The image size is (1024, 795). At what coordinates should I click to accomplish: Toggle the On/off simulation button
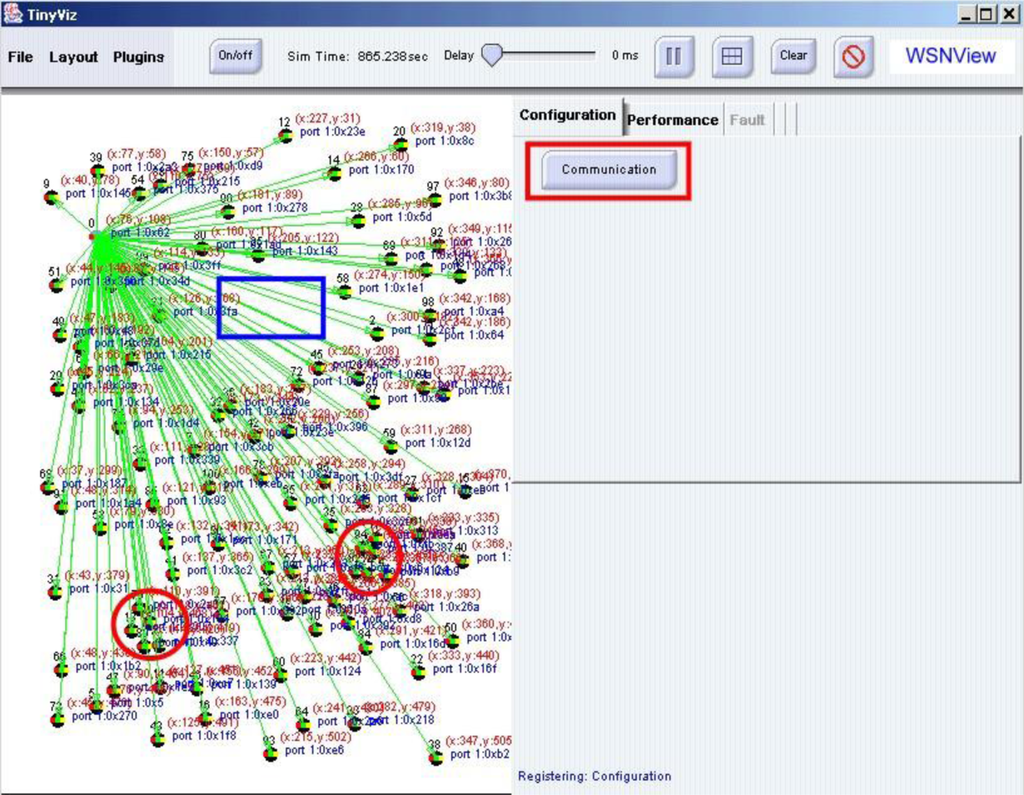[236, 56]
